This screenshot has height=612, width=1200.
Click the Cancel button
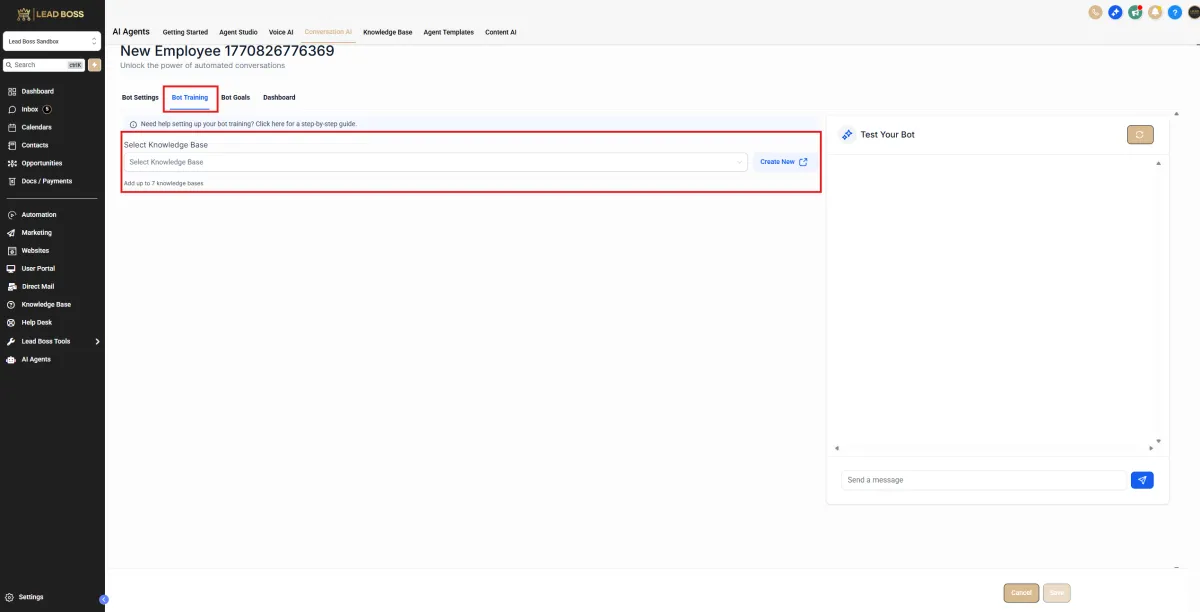coord(1021,593)
